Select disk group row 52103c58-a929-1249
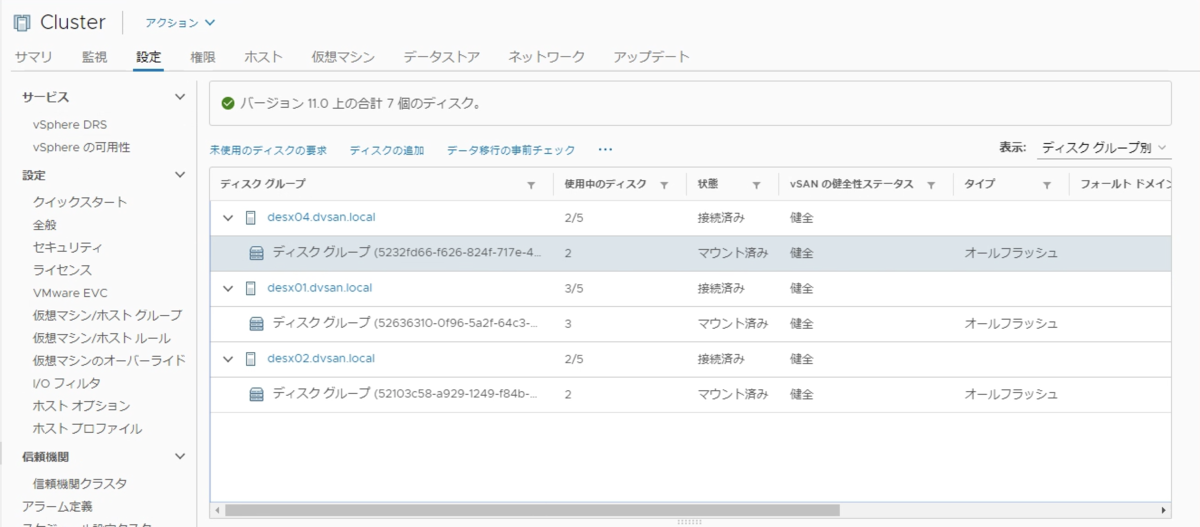Image resolution: width=1200 pixels, height=527 pixels. click(690, 394)
